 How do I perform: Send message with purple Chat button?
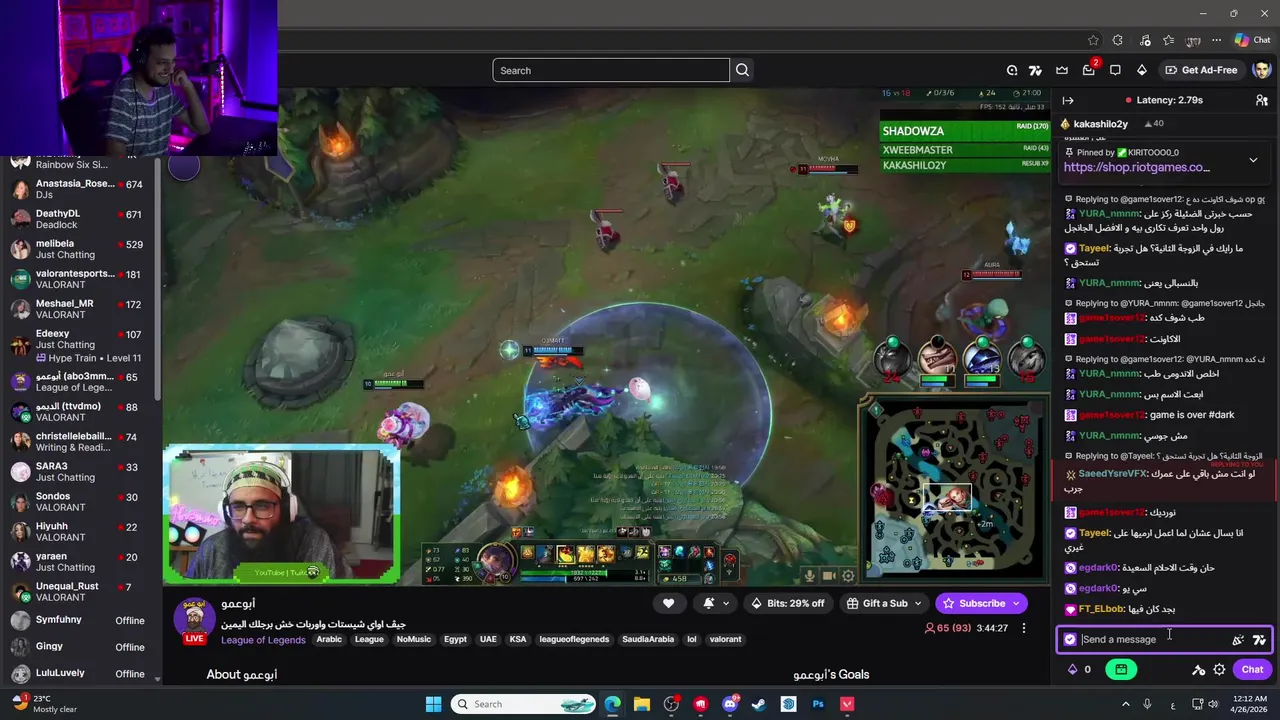pyautogui.click(x=1252, y=670)
